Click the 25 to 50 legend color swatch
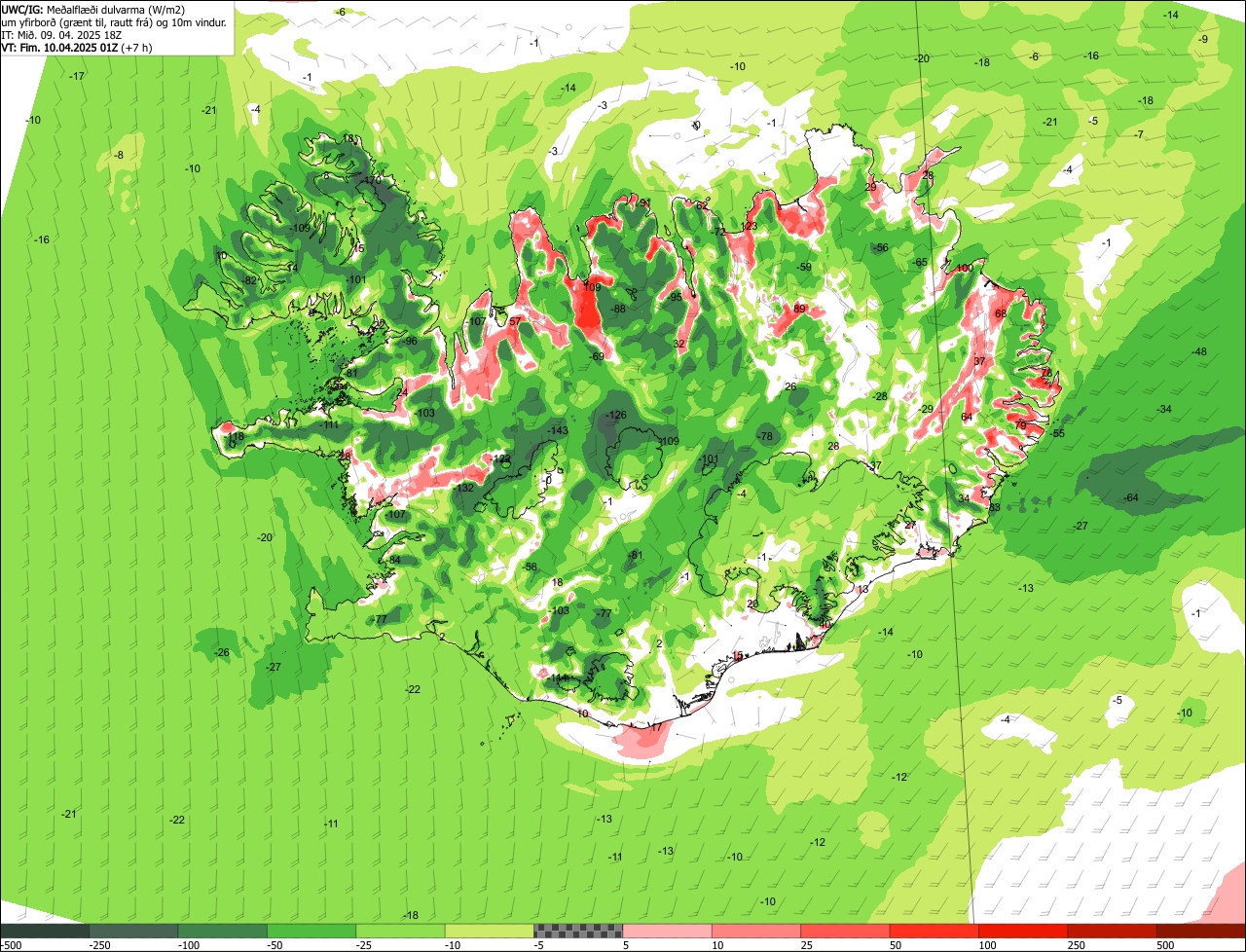This screenshot has width=1246, height=952. click(845, 931)
